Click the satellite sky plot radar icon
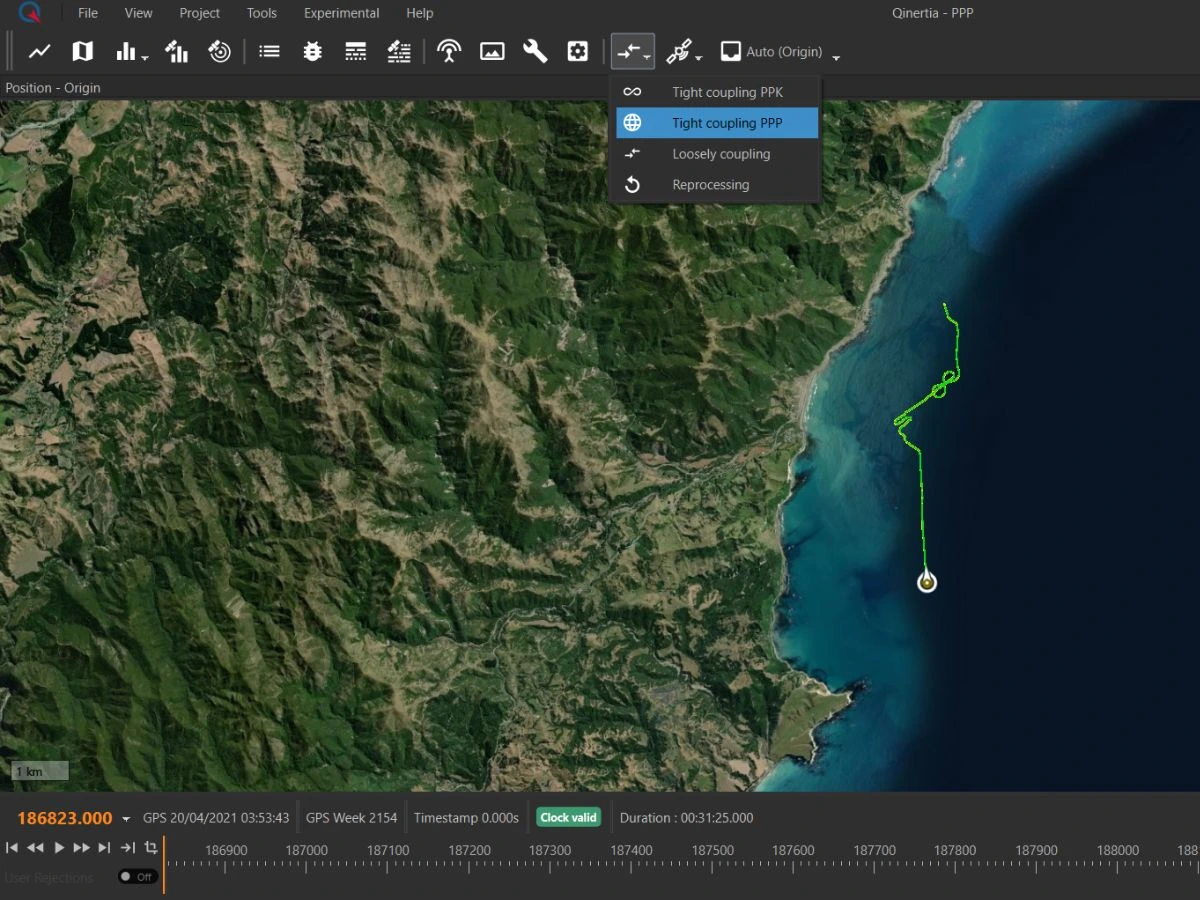 (220, 51)
